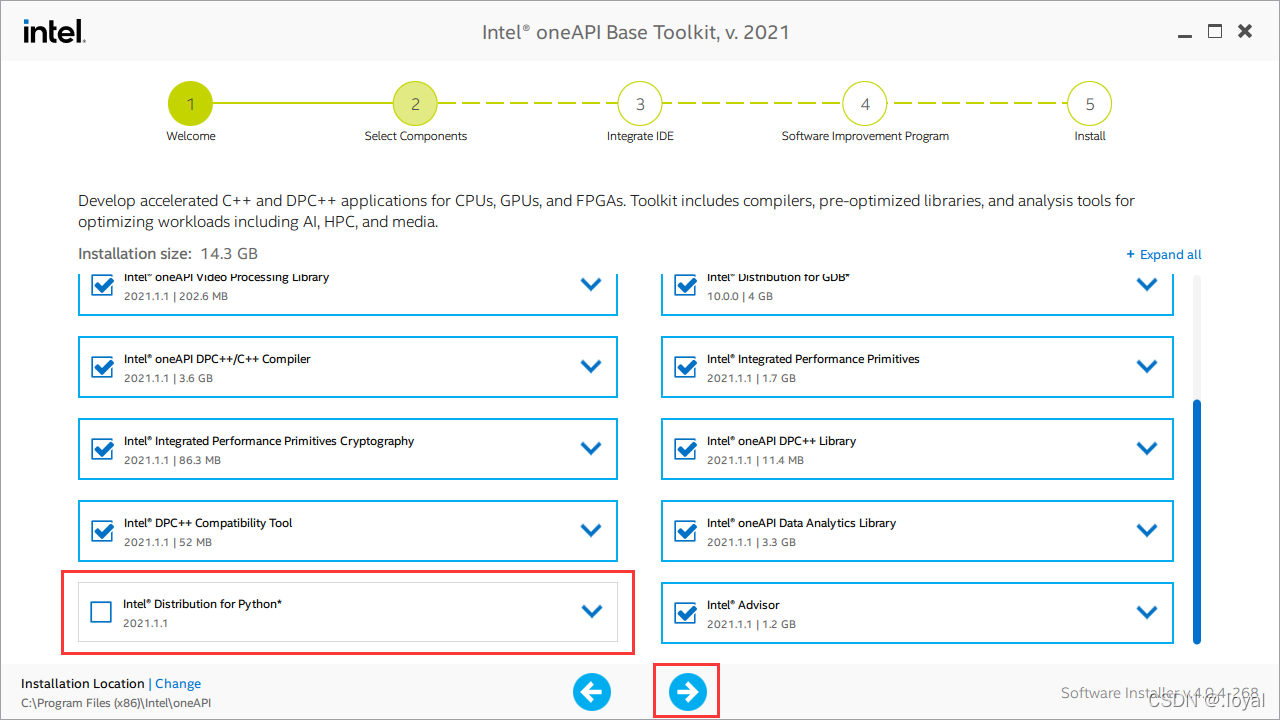
Task: Expand oneAPI Data Analytics Library chevron
Action: [1147, 531]
